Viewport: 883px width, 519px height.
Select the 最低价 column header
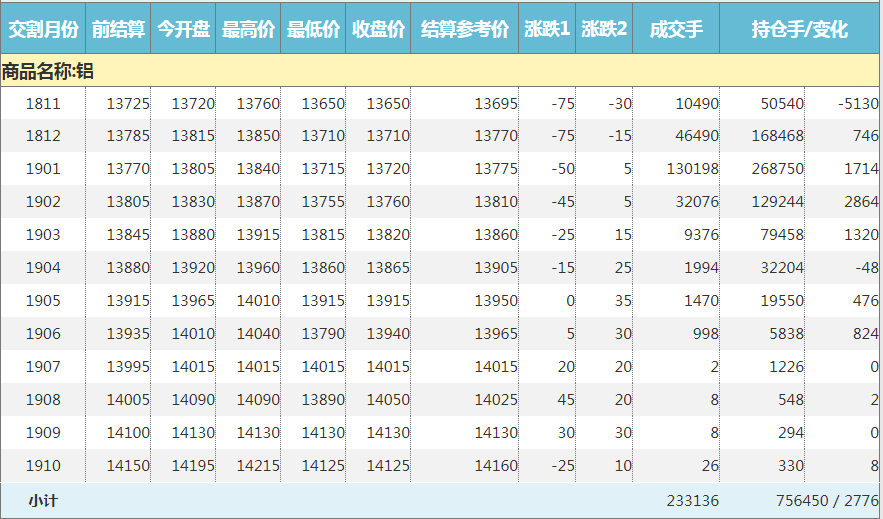(x=313, y=29)
